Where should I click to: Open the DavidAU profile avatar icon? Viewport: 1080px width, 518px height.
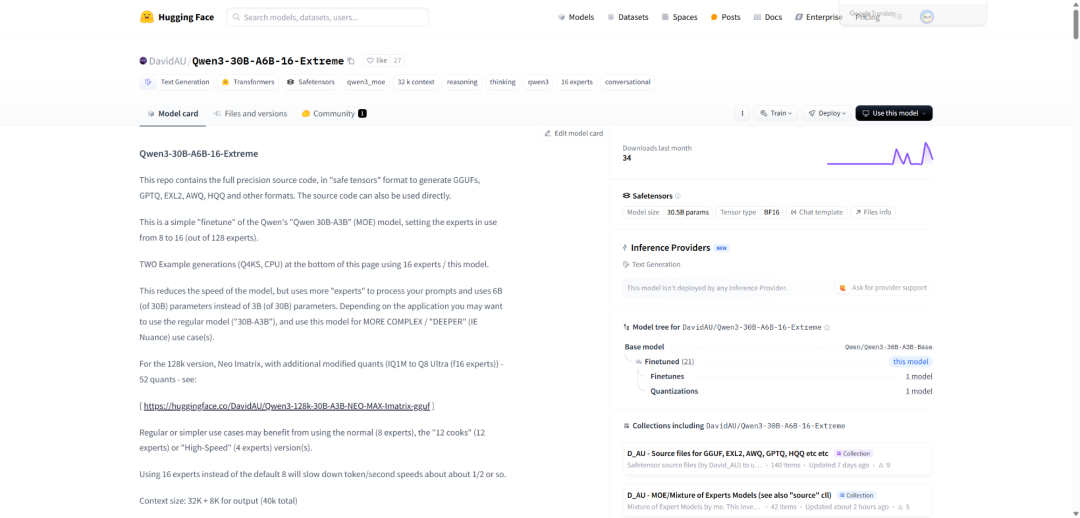pos(143,61)
